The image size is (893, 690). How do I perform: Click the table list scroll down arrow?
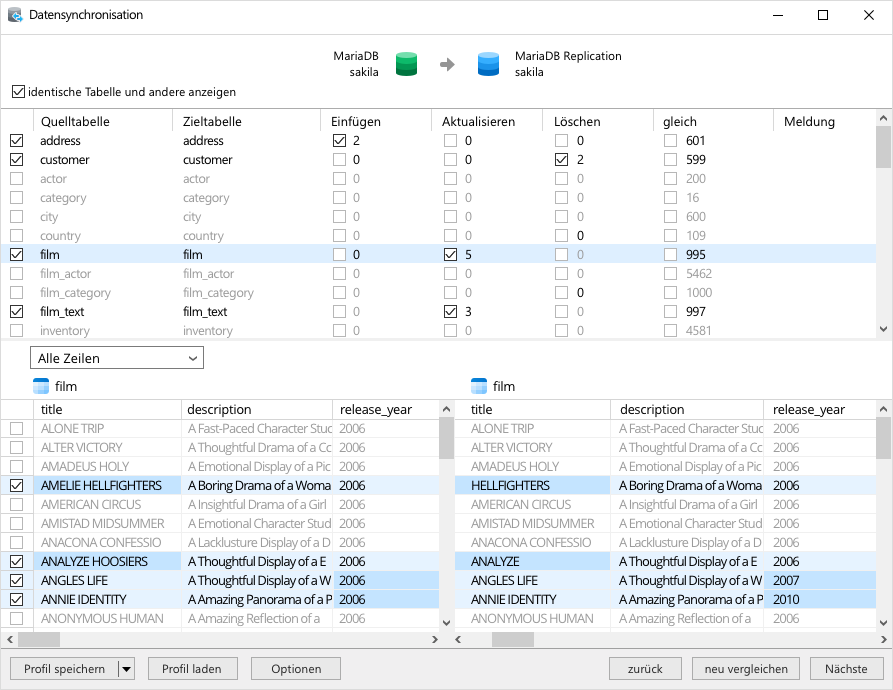(883, 328)
